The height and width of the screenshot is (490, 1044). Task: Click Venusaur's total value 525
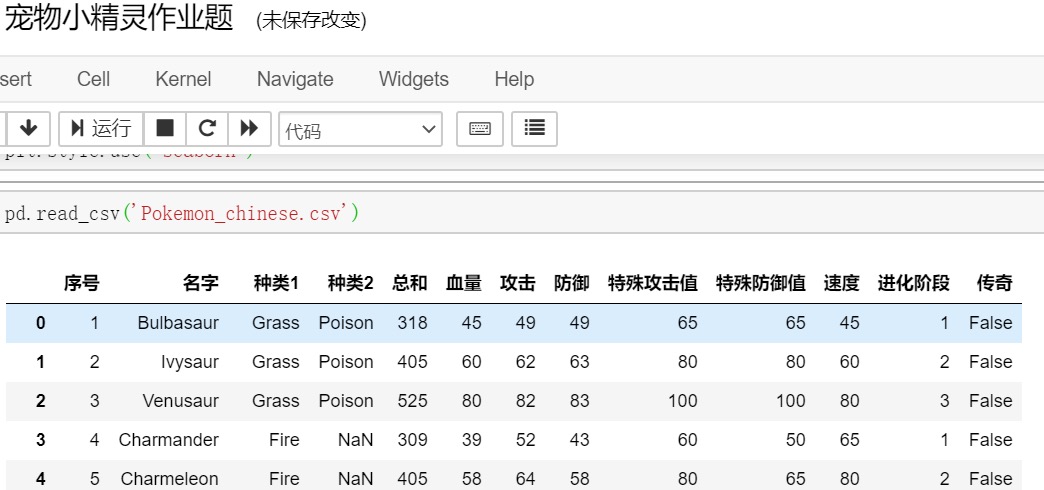click(412, 401)
